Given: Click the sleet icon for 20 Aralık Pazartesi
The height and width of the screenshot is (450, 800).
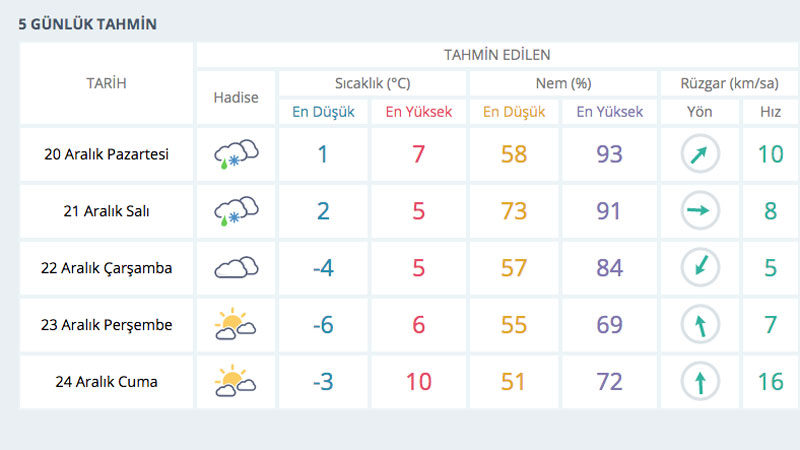Looking at the screenshot, I should tap(236, 155).
